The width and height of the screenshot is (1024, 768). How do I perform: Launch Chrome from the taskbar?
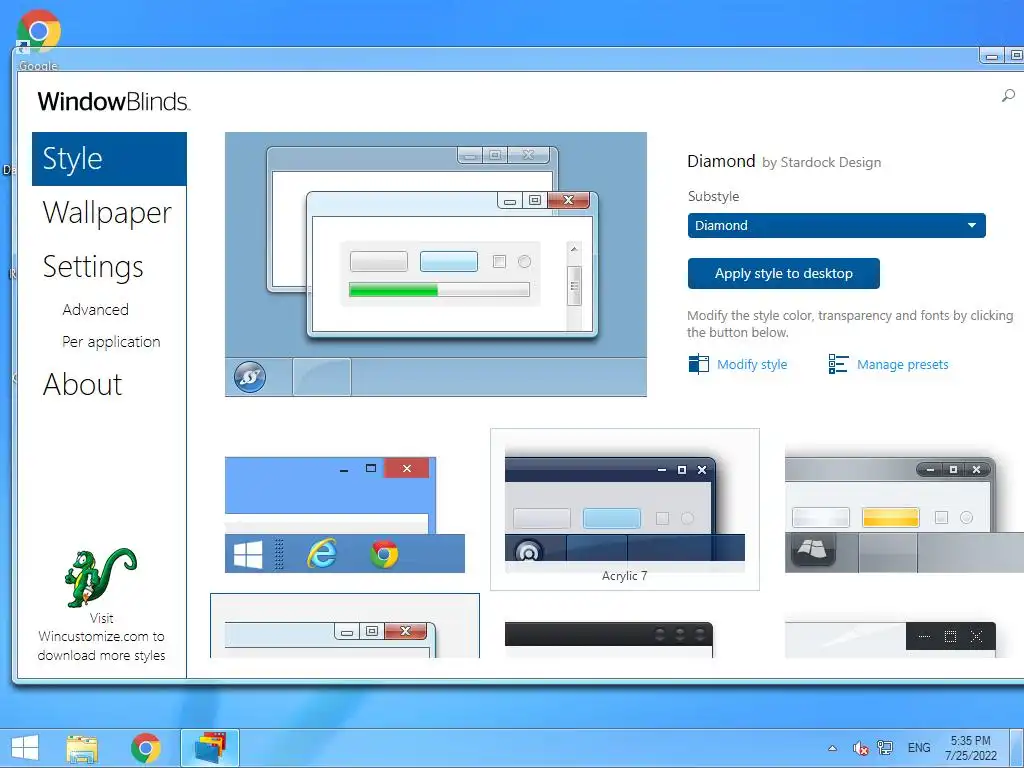click(x=145, y=748)
